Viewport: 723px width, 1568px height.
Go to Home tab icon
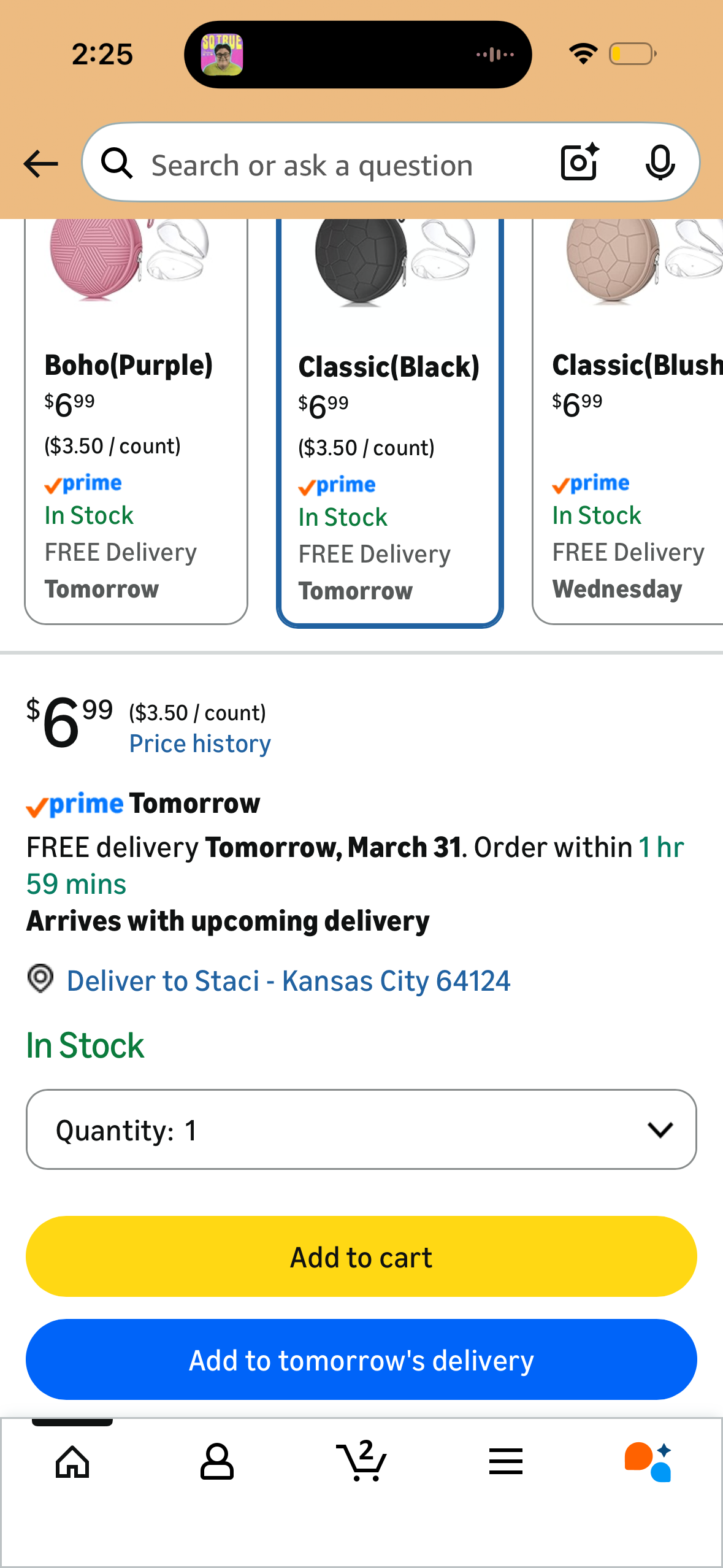(72, 1462)
